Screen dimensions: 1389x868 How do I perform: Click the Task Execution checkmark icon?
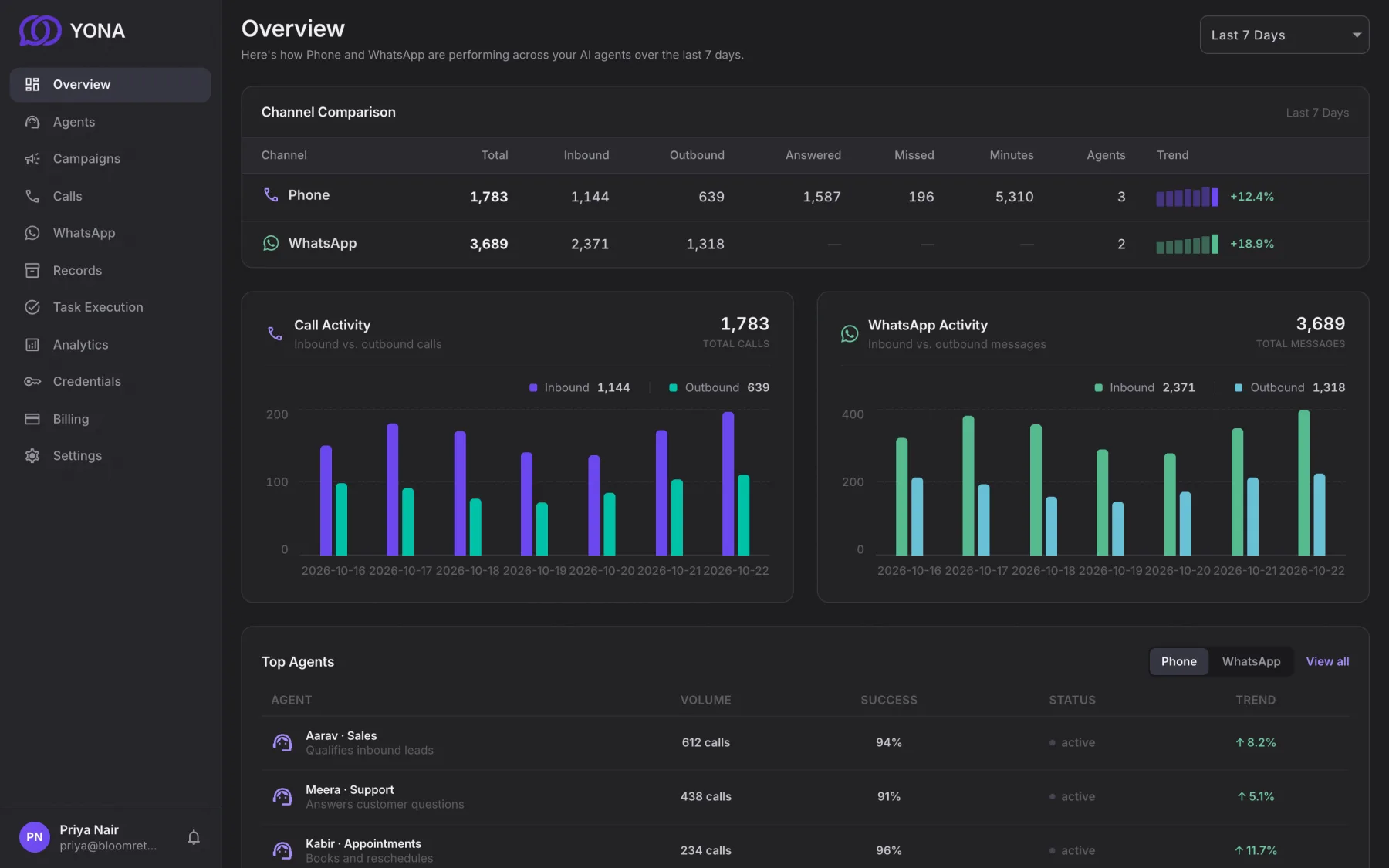(32, 307)
